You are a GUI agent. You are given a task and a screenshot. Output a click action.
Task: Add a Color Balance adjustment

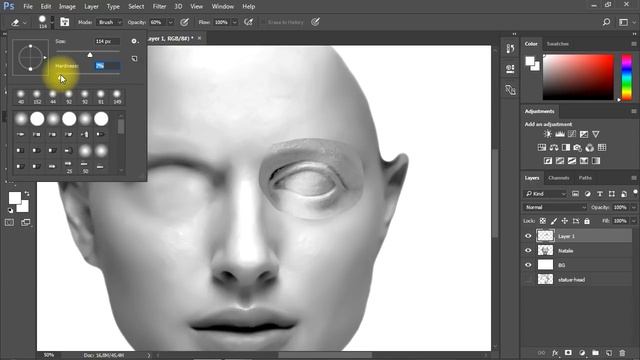click(x=554, y=147)
